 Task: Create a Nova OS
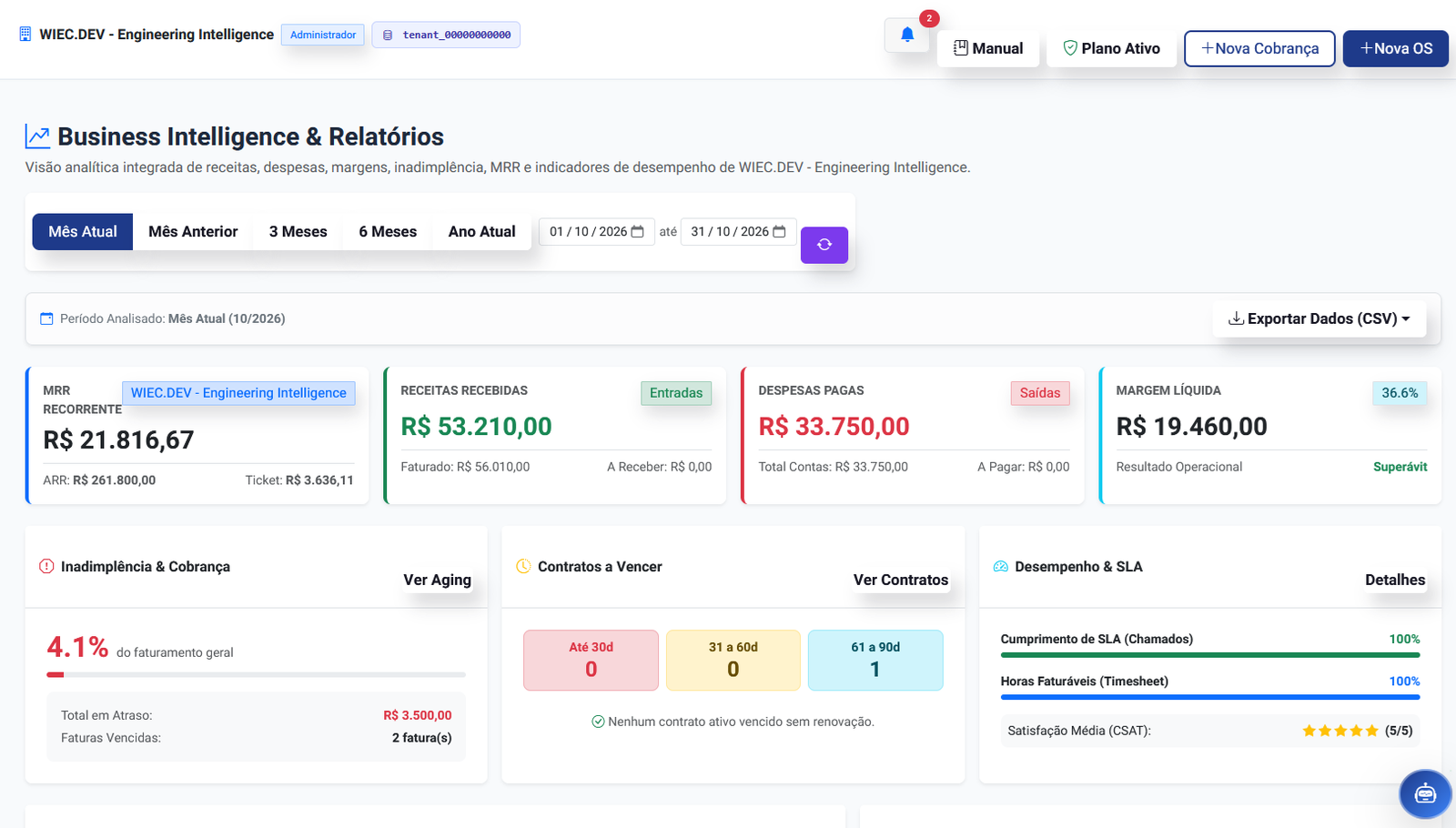click(x=1396, y=48)
